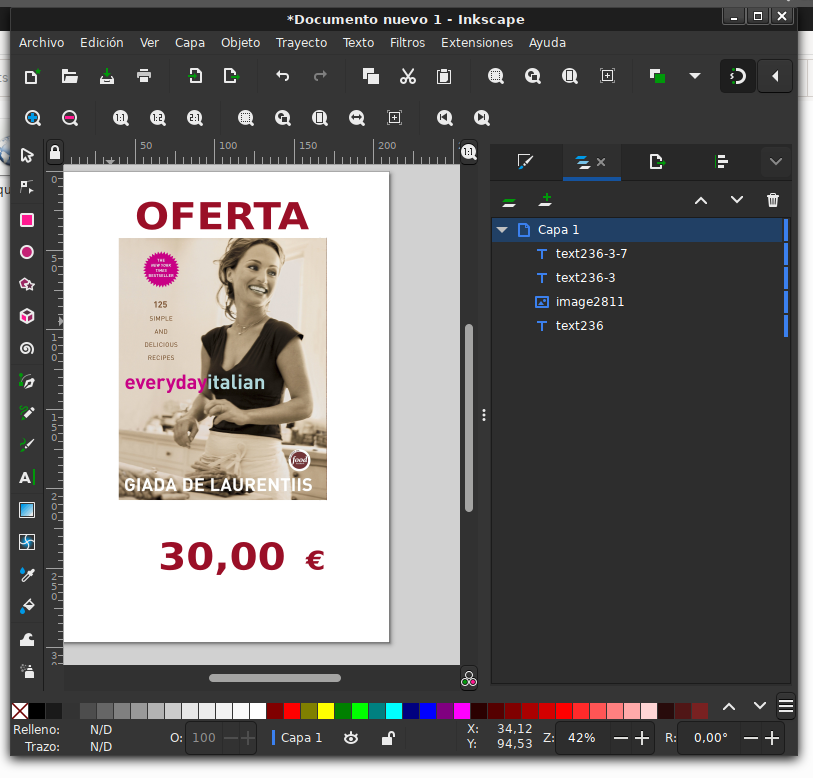Viewport: 813px width, 778px height.
Task: Add a new layer
Action: pyautogui.click(x=545, y=200)
